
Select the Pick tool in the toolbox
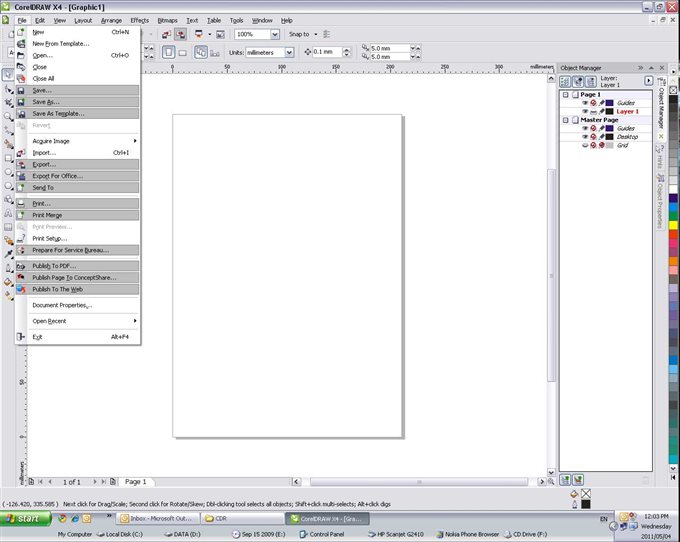8,75
